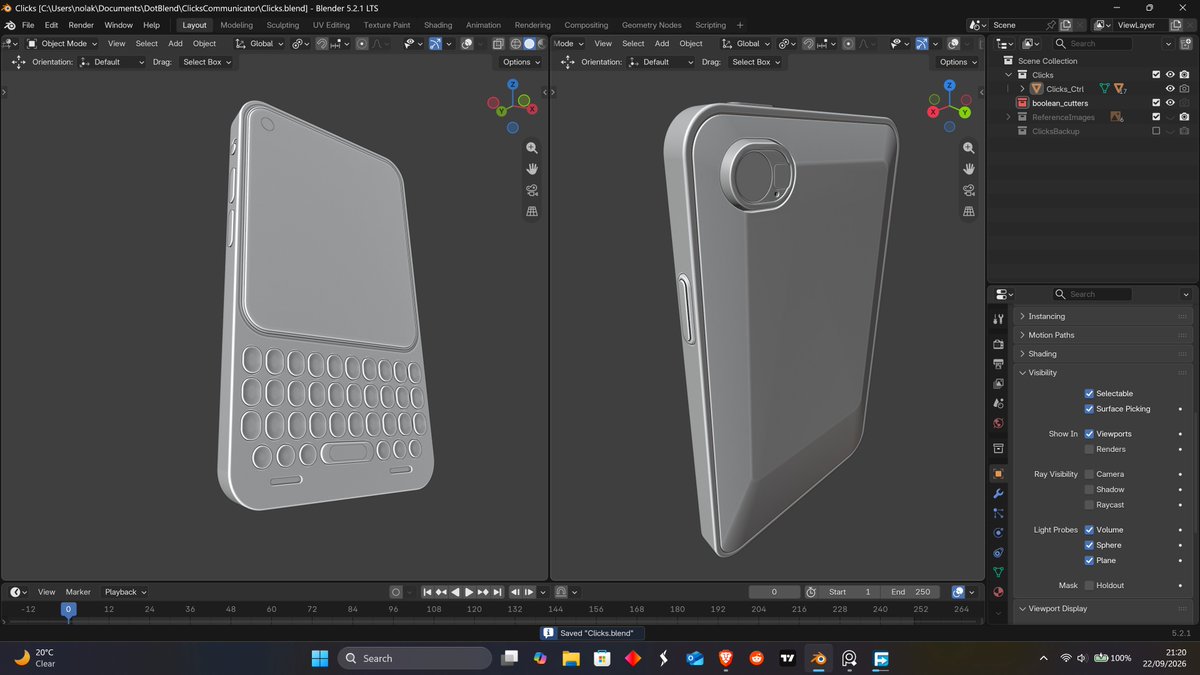The height and width of the screenshot is (675, 1200).
Task: Click the End frame field
Action: (911, 592)
